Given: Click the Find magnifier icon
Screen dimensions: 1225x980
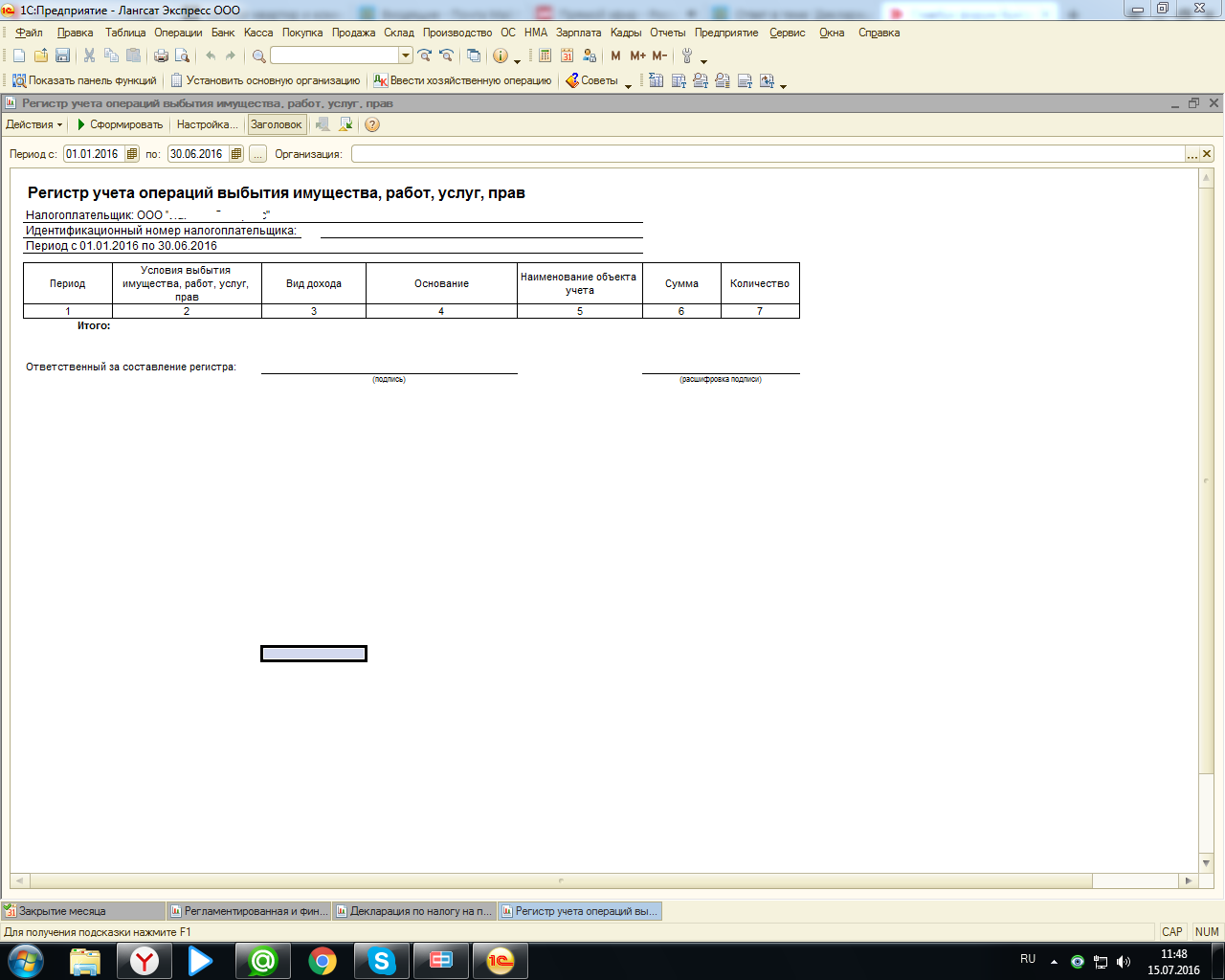Looking at the screenshot, I should point(258,56).
